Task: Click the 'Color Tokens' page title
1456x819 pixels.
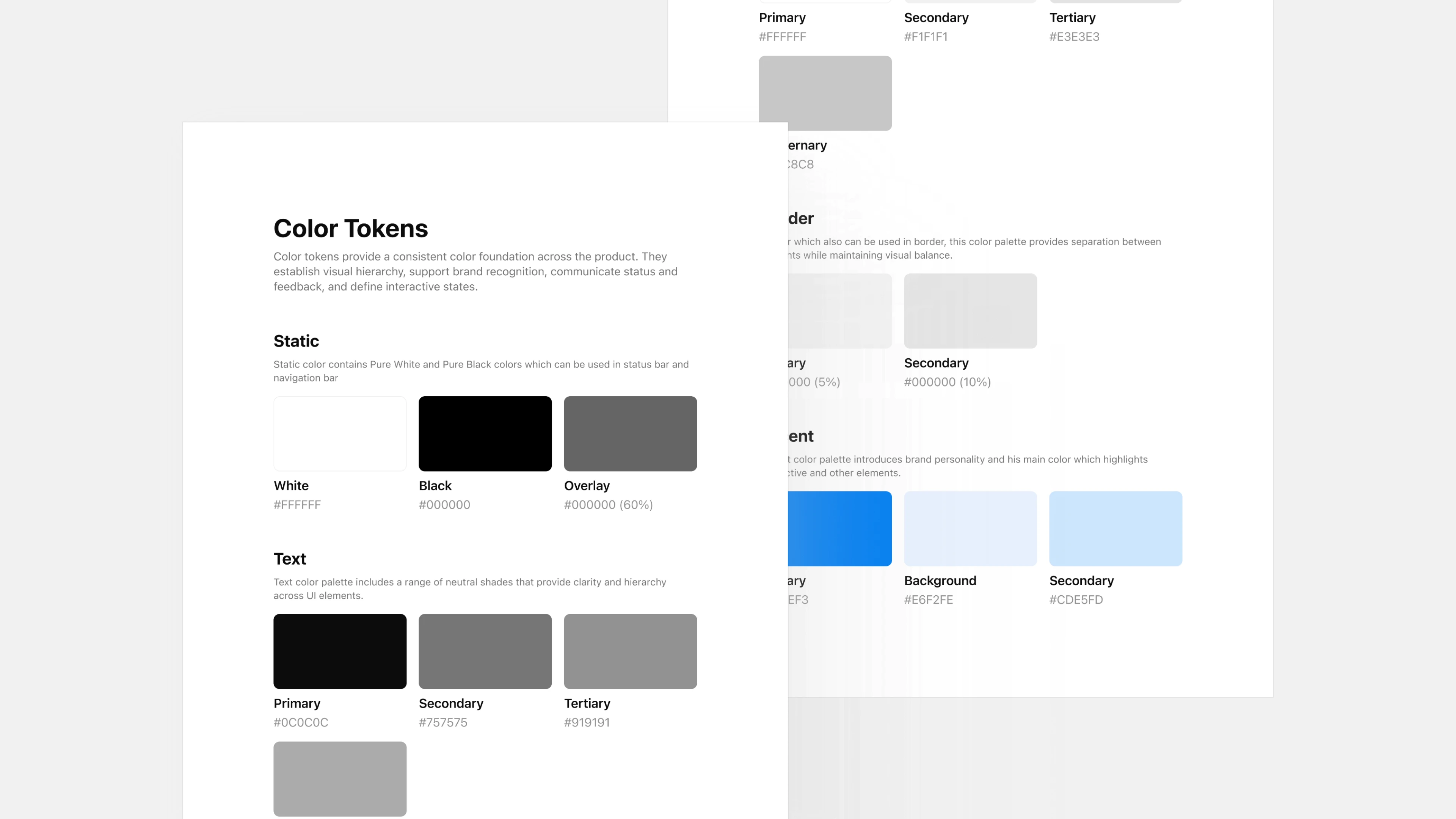Action: click(x=350, y=228)
